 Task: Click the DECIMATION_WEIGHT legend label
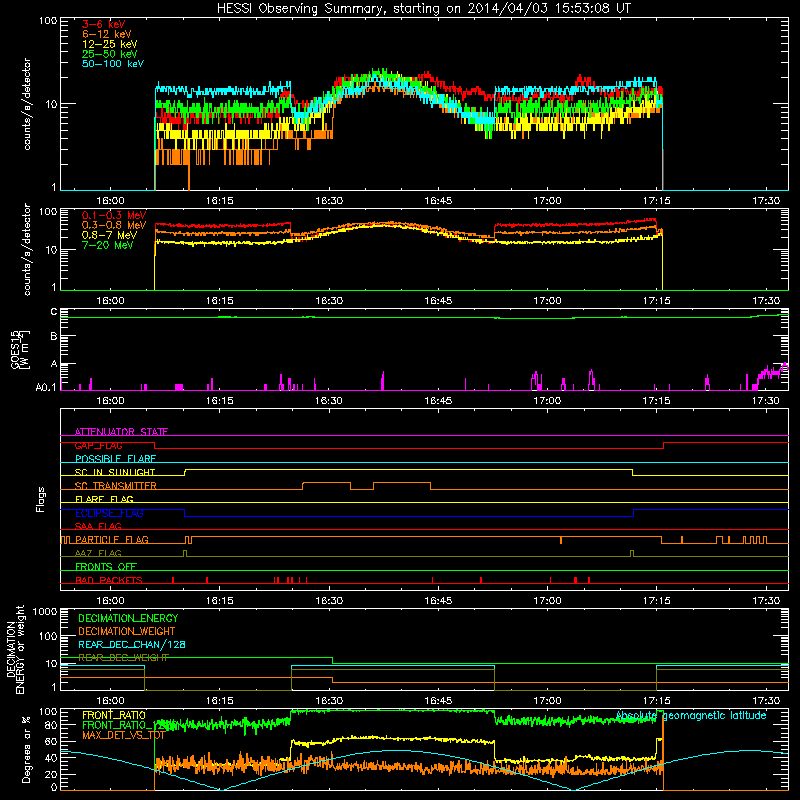[x=127, y=631]
